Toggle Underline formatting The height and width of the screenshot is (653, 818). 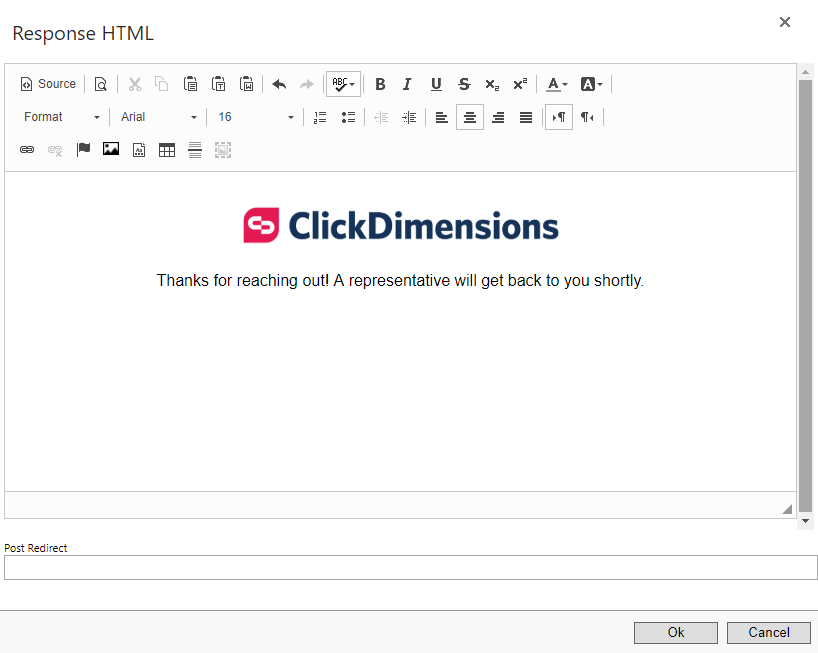pyautogui.click(x=436, y=84)
